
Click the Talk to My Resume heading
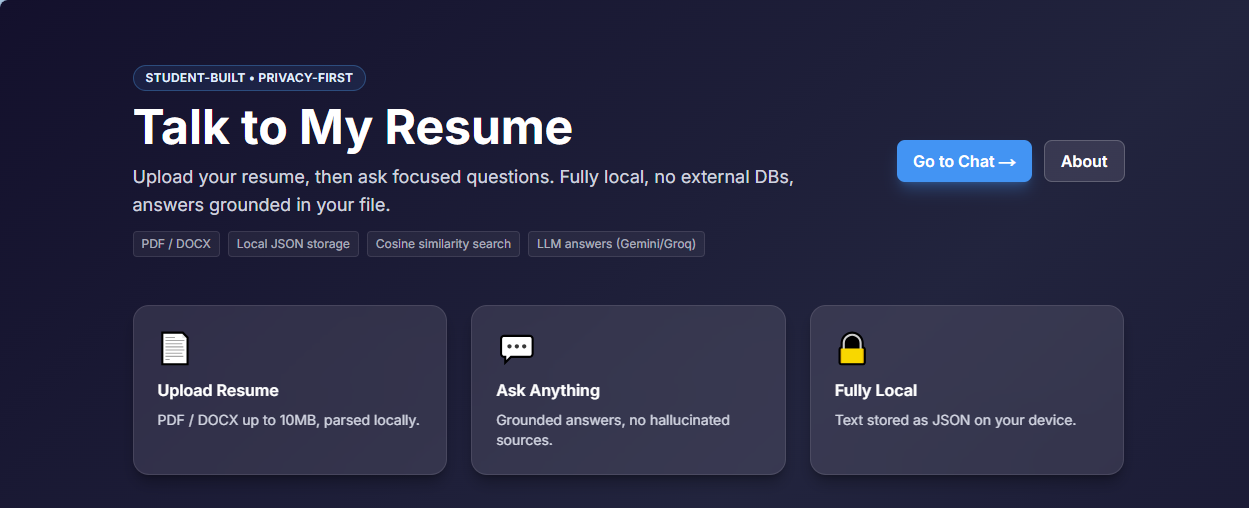coord(353,127)
